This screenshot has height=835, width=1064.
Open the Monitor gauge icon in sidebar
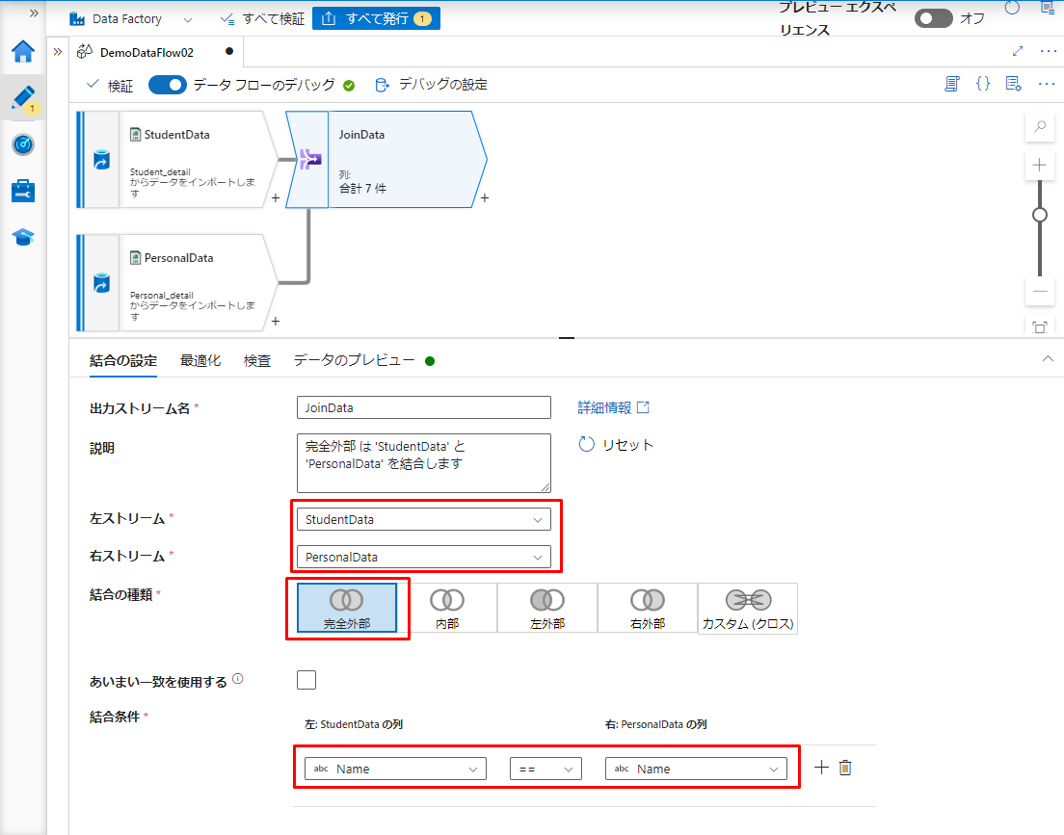tap(23, 144)
